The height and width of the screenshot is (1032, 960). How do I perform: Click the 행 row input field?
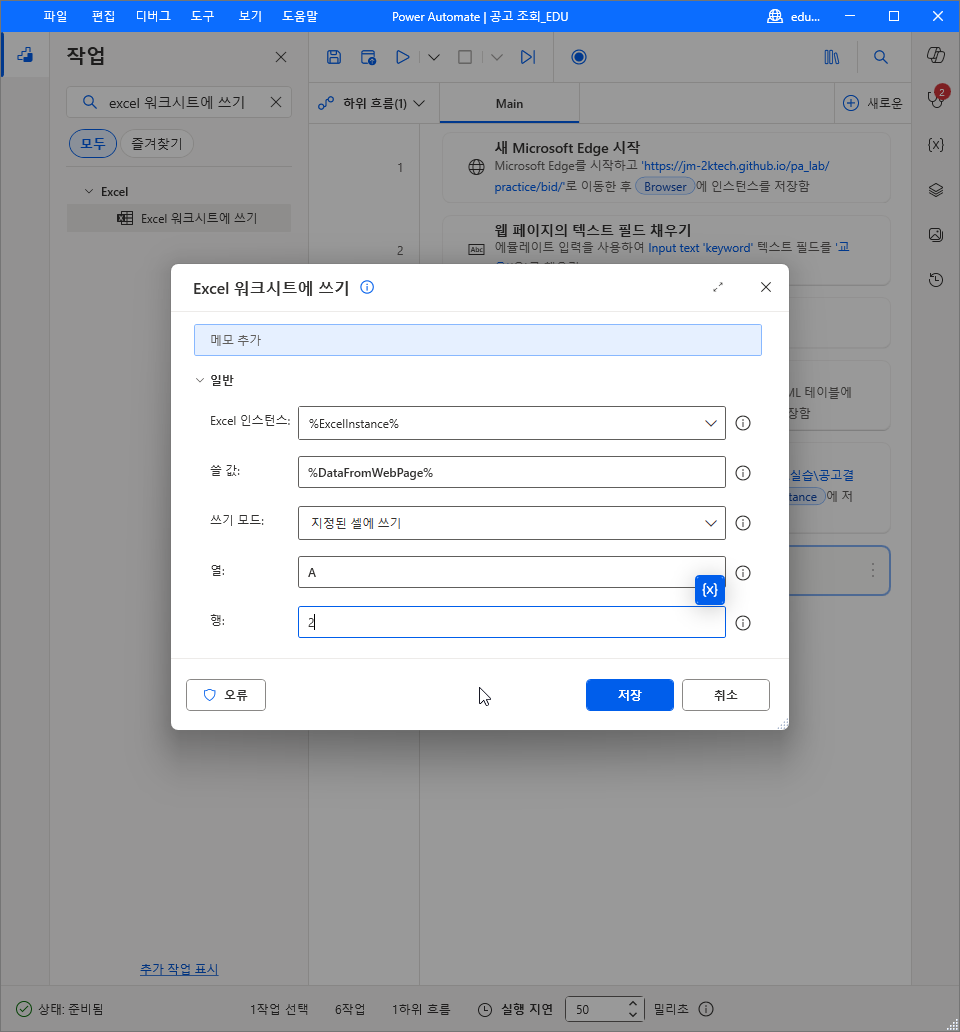tap(512, 622)
